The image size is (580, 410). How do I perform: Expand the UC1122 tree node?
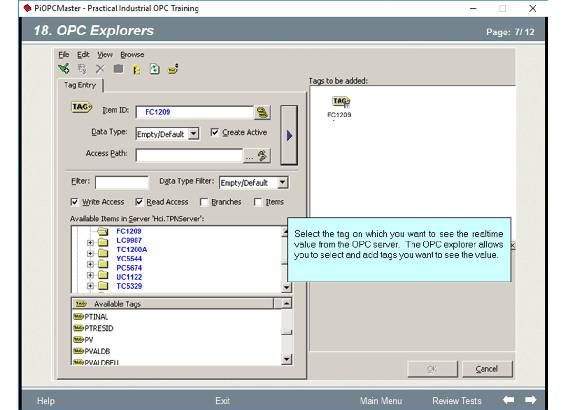click(90, 286)
